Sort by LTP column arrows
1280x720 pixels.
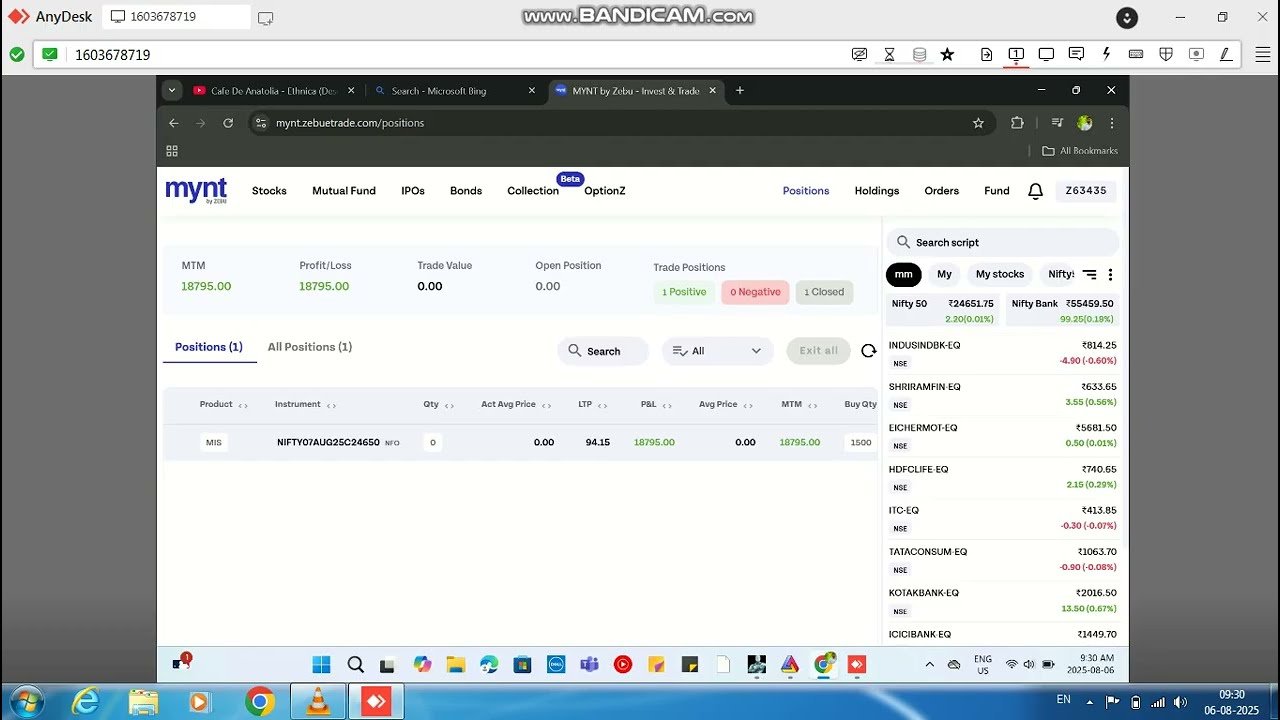(x=602, y=405)
